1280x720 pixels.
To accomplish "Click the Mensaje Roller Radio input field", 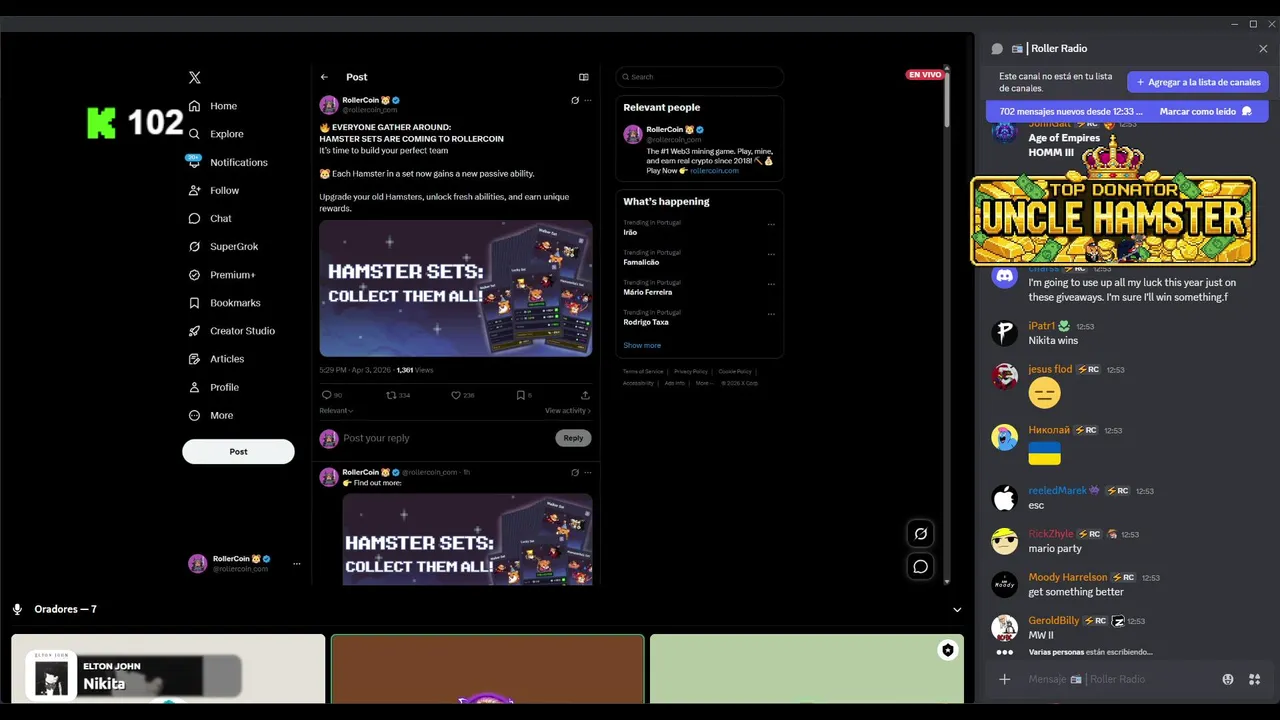I will [1118, 680].
